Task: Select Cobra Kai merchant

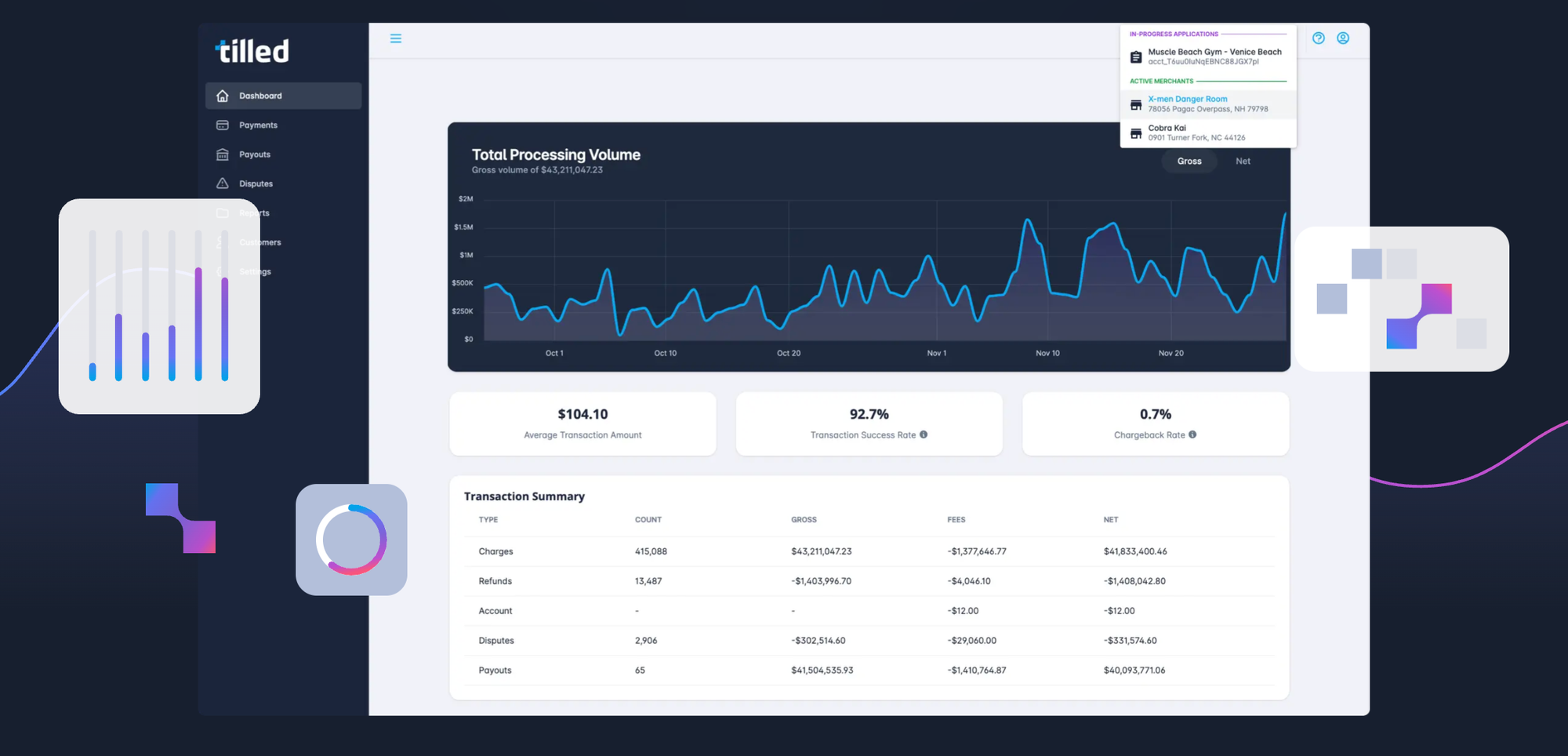Action: [x=1208, y=133]
